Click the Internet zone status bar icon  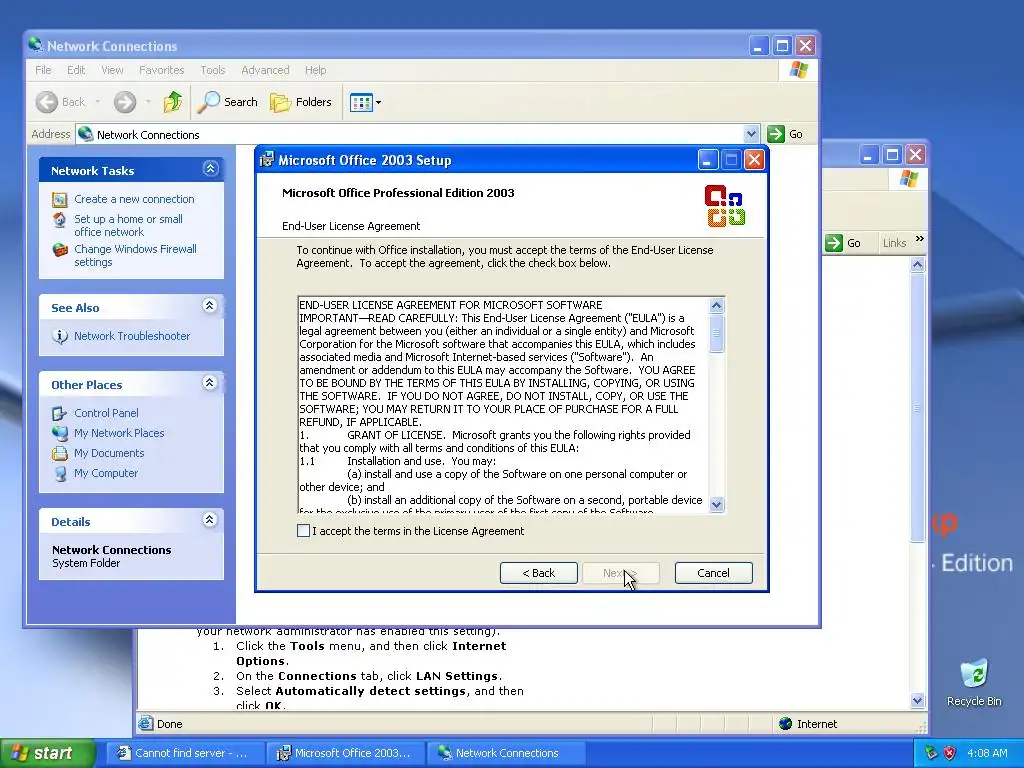point(786,724)
